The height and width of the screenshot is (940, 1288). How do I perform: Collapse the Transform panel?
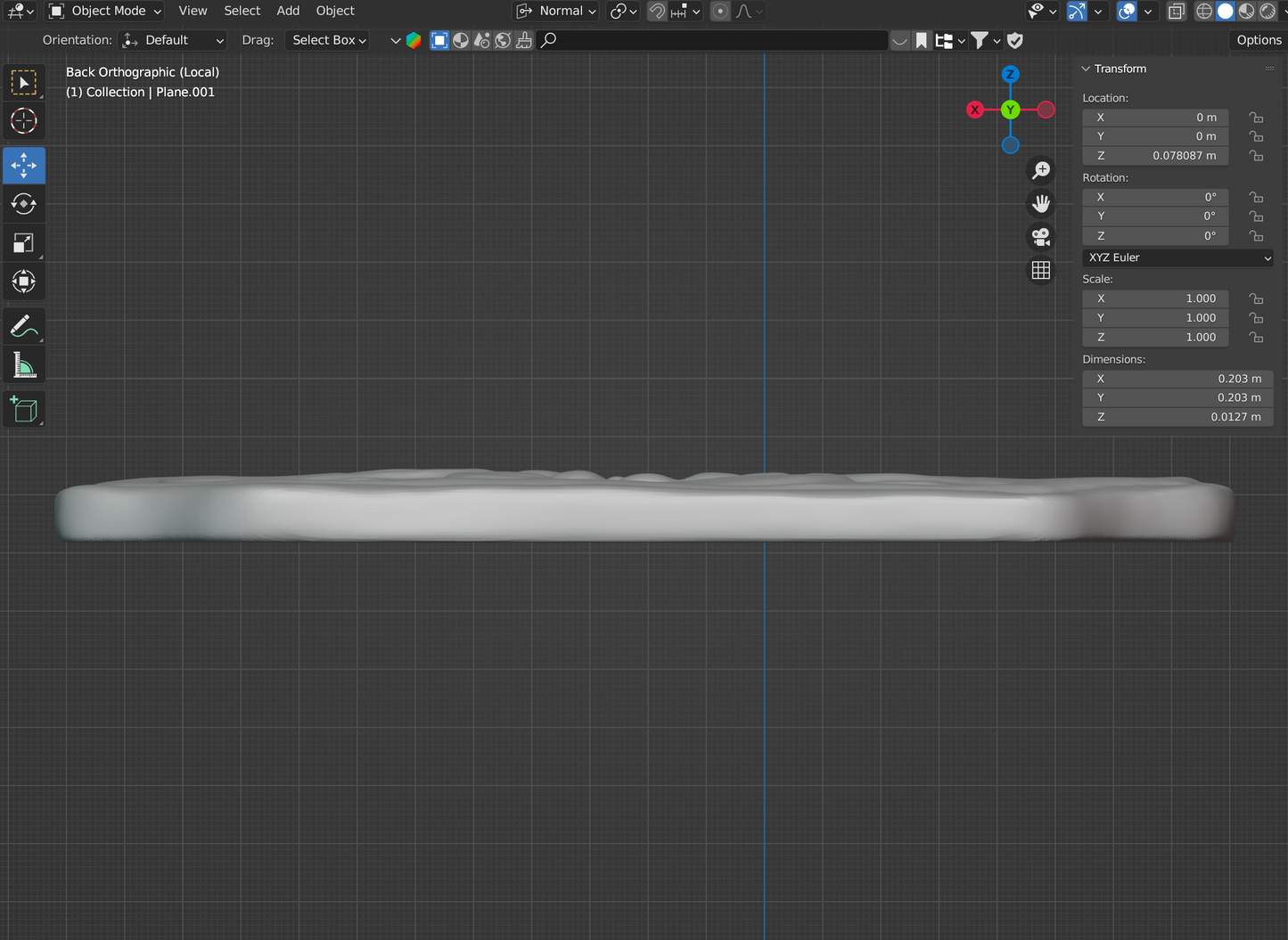(1087, 69)
